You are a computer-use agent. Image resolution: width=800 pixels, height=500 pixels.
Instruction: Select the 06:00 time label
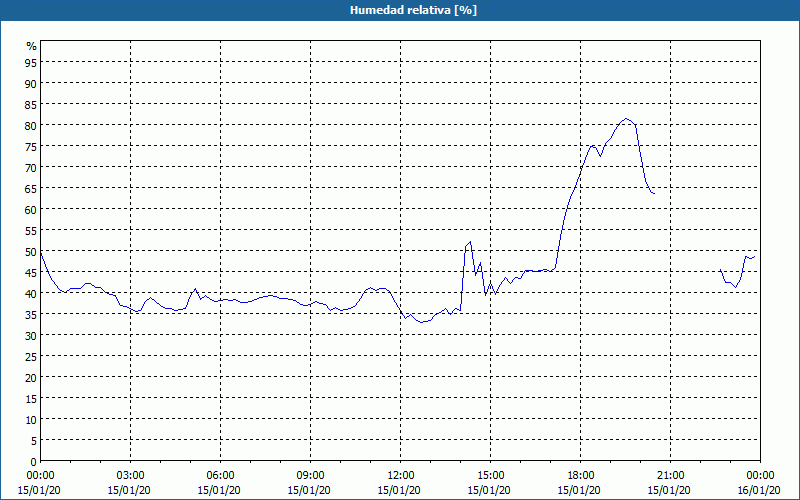coord(220,476)
